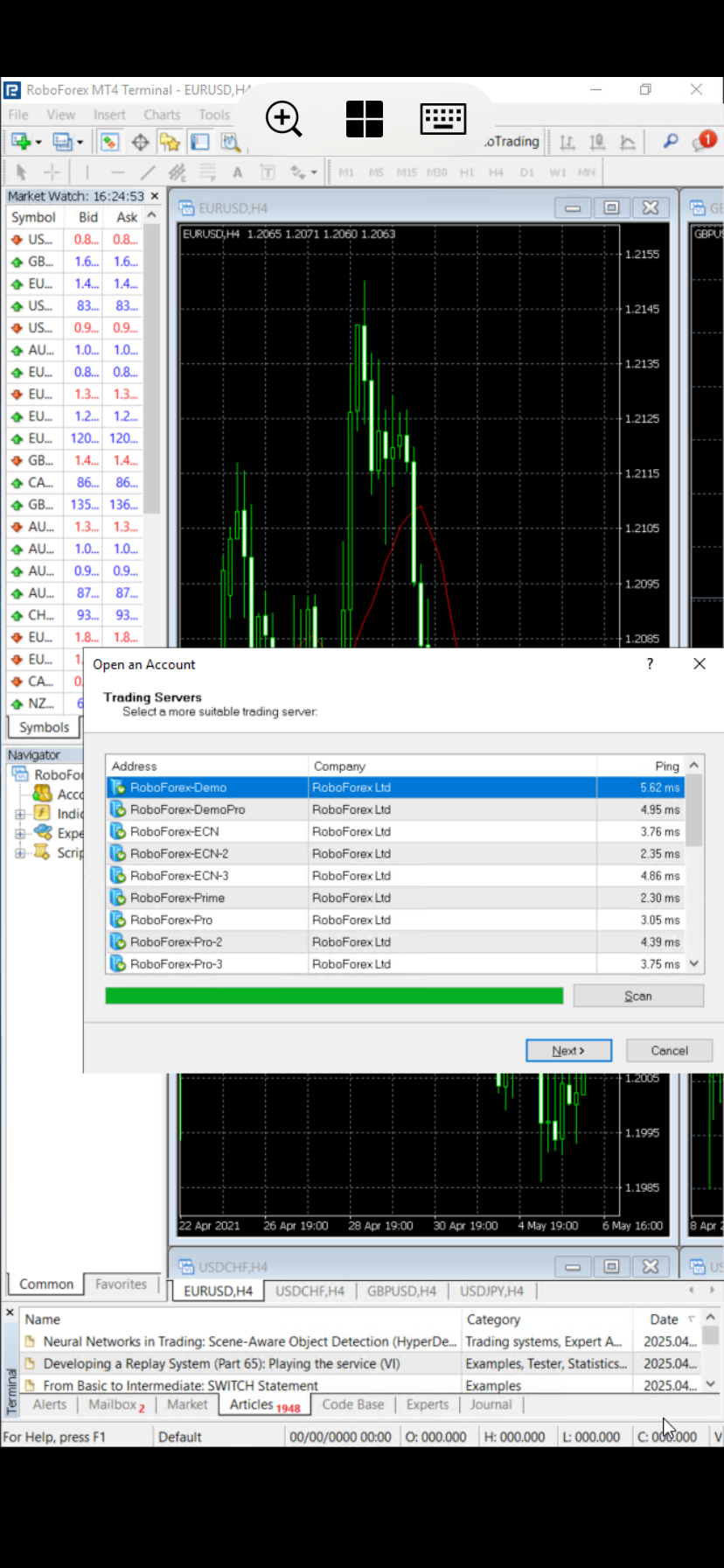Expand the Scripts node in Navigator
Image resolution: width=724 pixels, height=1568 pixels.
[20, 852]
